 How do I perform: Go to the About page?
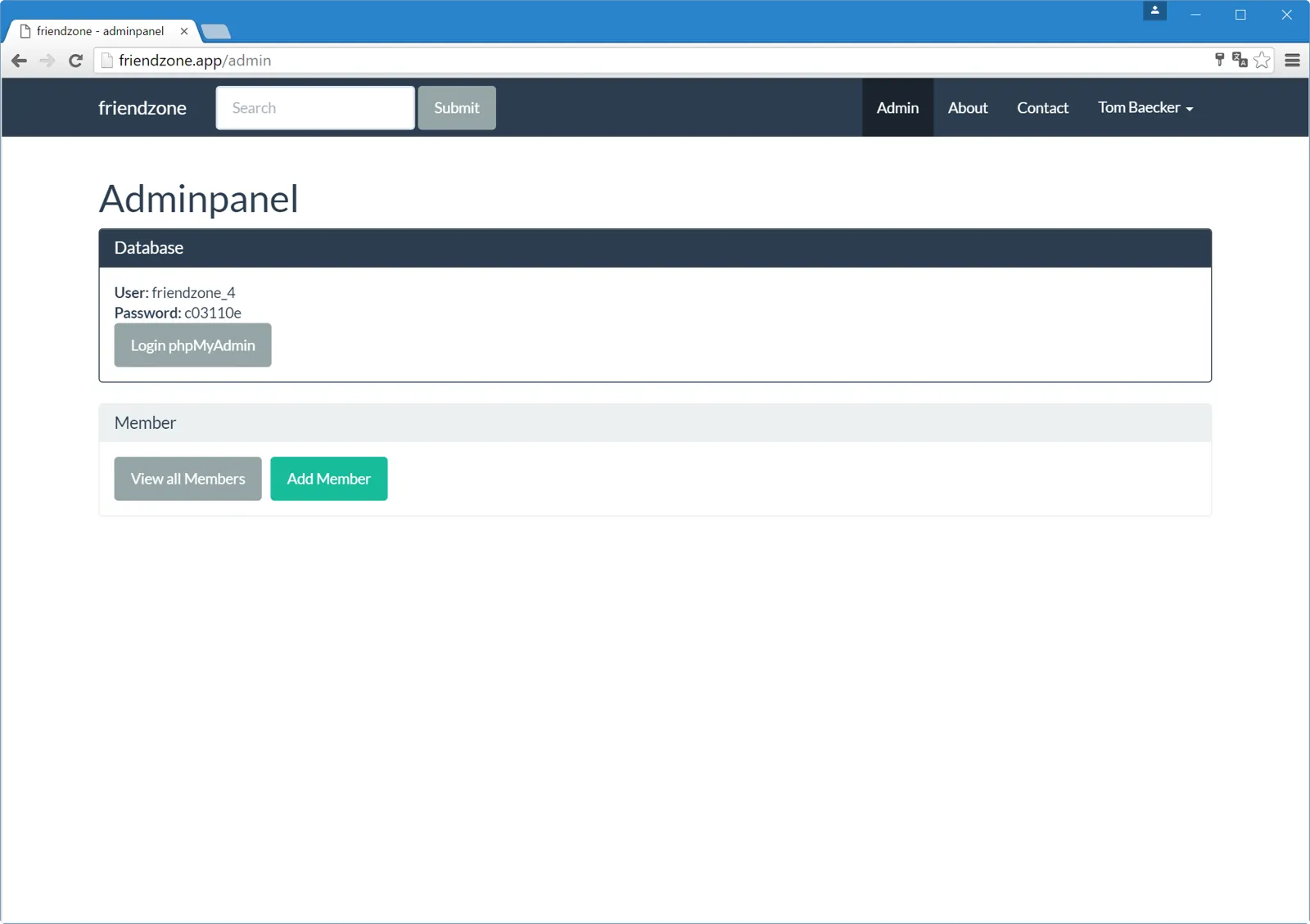click(968, 108)
